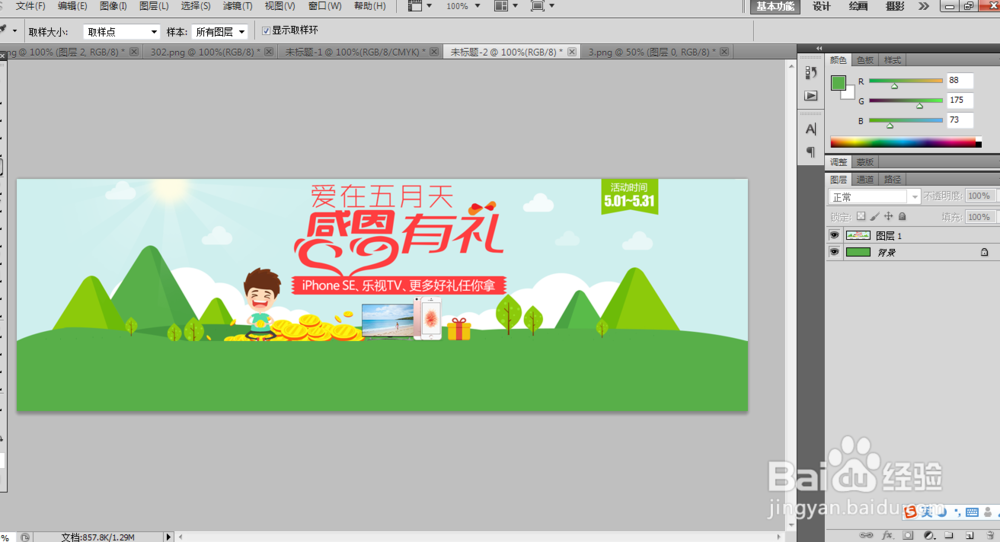Switch to the 通道 tab
This screenshot has width=1000, height=542.
865,179
